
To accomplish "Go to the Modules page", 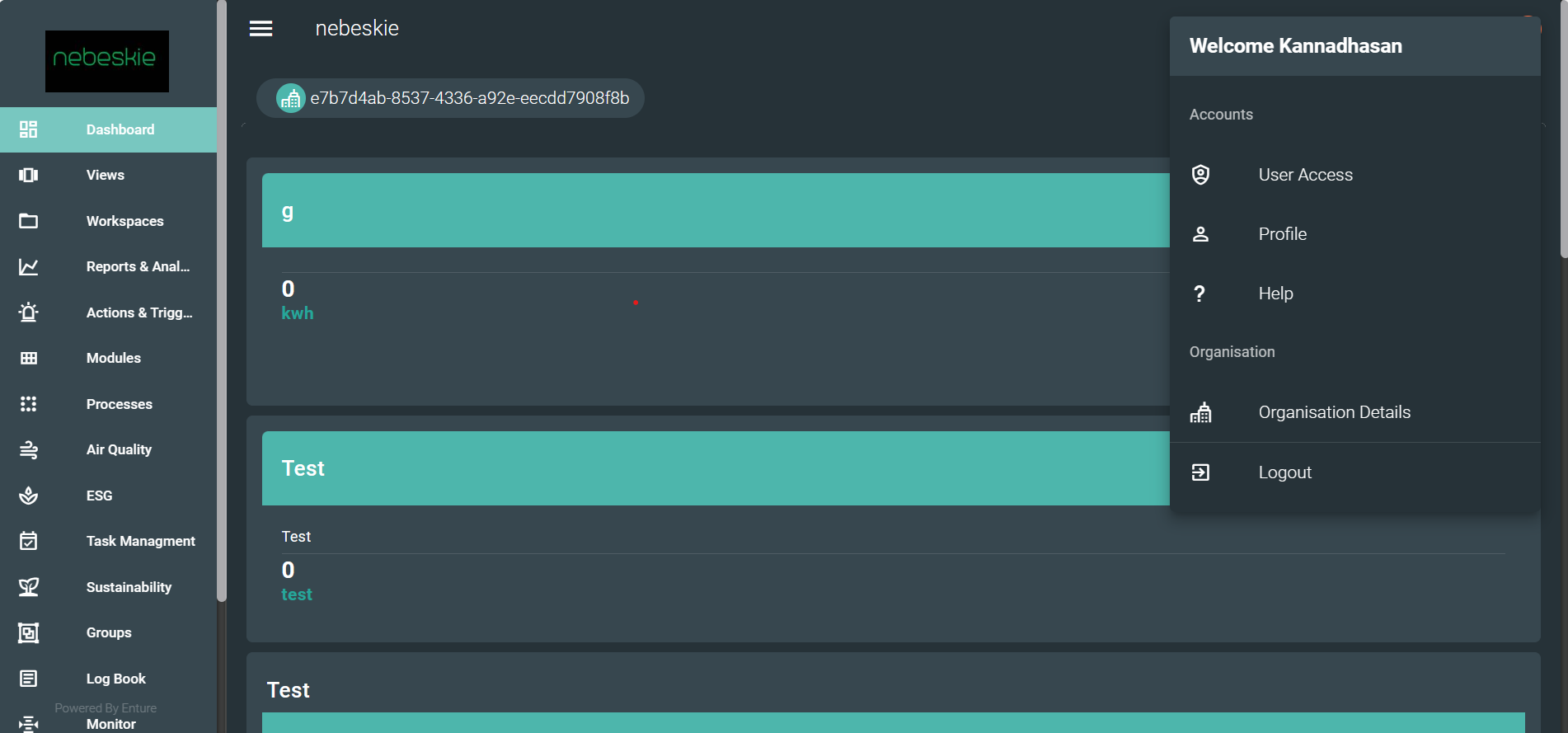I will pyautogui.click(x=114, y=358).
